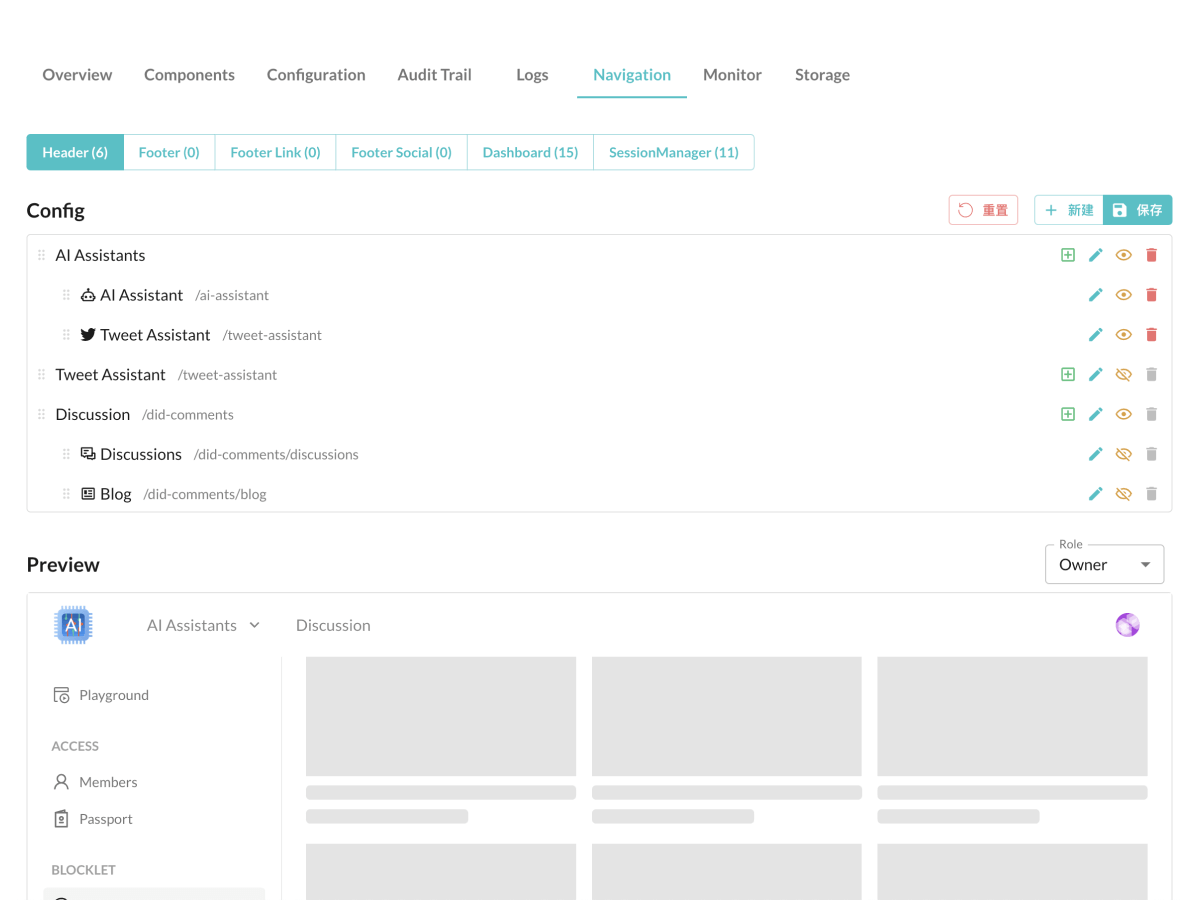Click the profile avatar in the preview

click(x=1127, y=624)
